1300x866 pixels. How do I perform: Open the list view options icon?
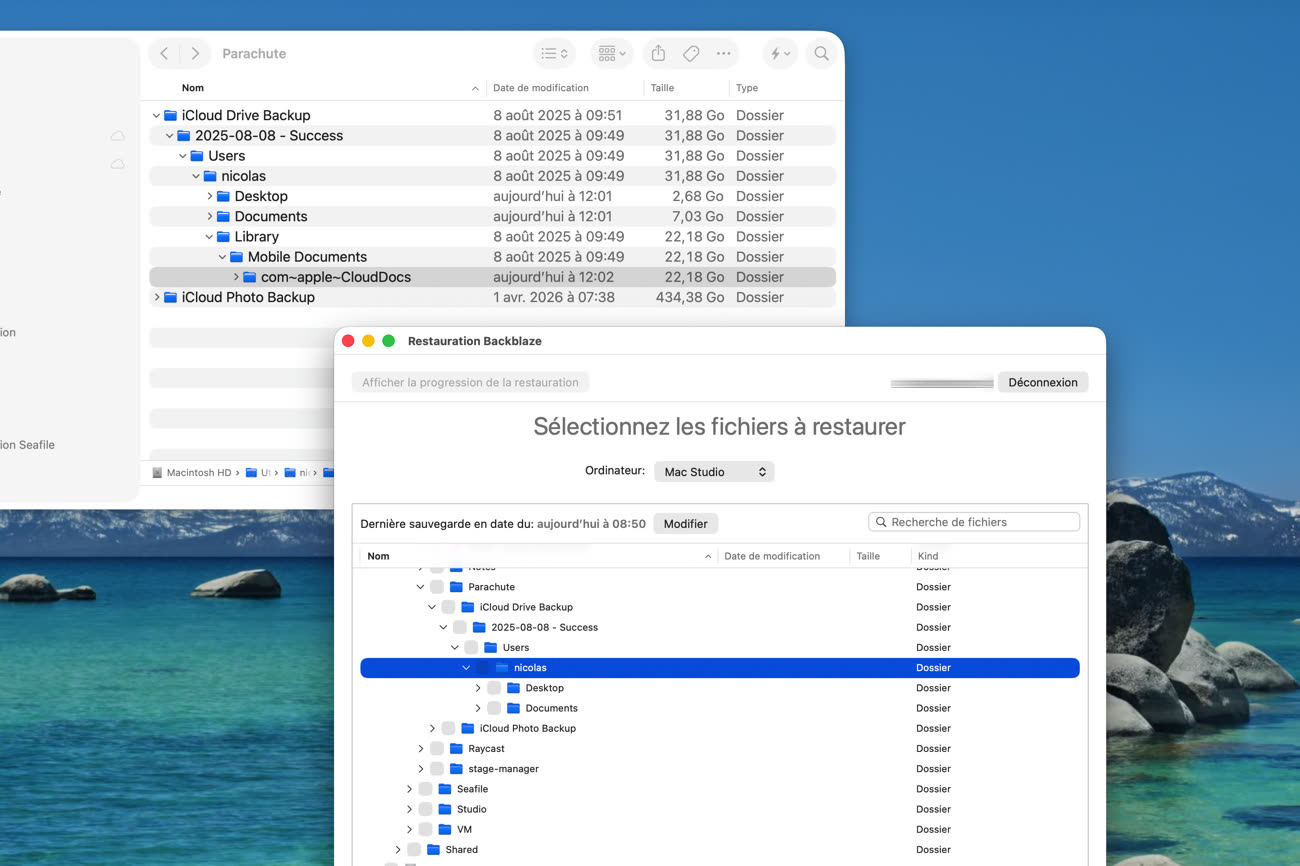click(x=554, y=54)
